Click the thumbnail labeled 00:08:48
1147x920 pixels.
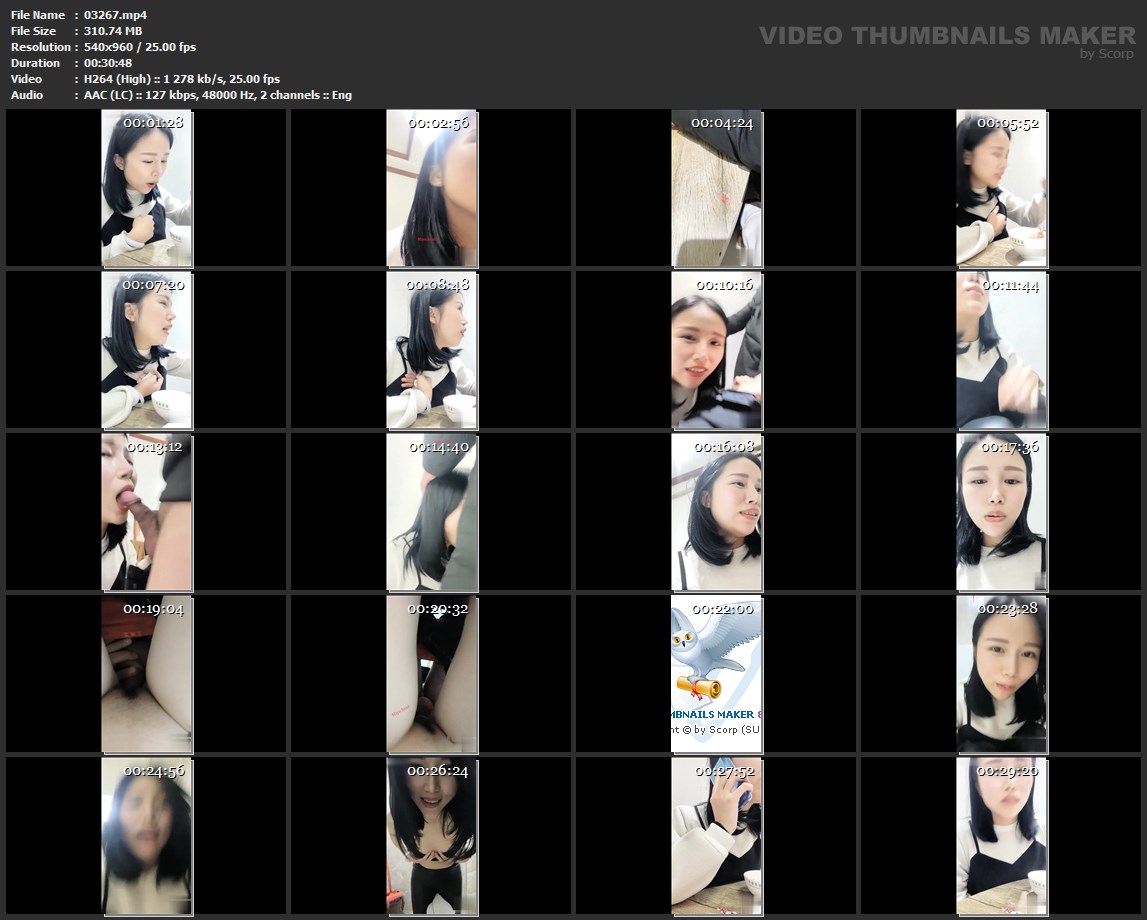432,350
